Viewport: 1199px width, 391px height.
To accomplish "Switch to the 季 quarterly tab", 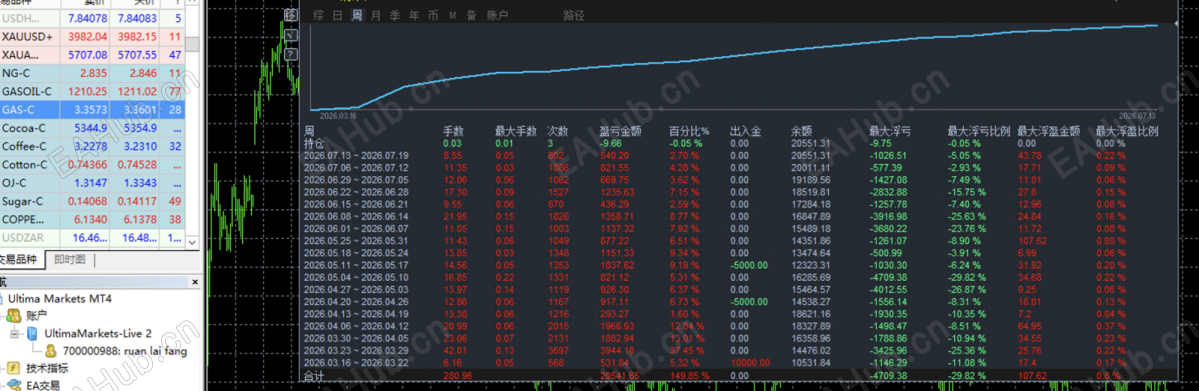I will tap(395, 15).
